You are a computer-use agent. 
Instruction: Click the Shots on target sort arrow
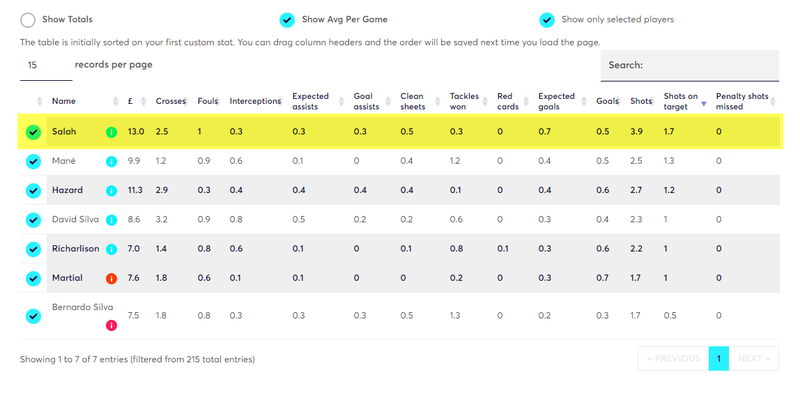pyautogui.click(x=704, y=104)
